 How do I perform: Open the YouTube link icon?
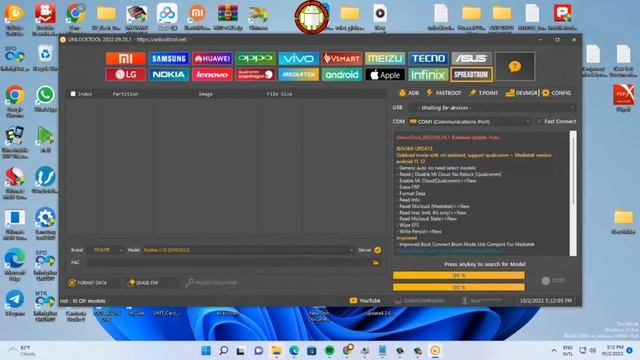[353, 300]
